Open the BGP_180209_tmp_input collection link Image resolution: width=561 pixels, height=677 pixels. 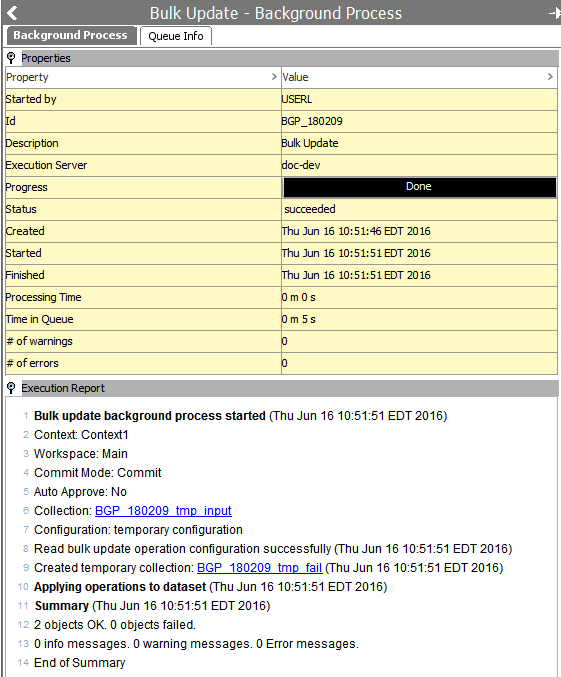(163, 511)
